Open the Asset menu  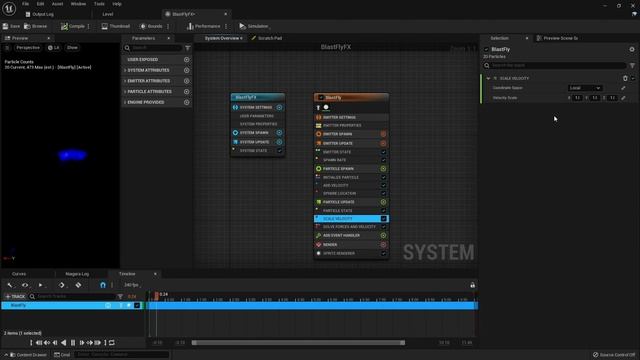[57, 4]
